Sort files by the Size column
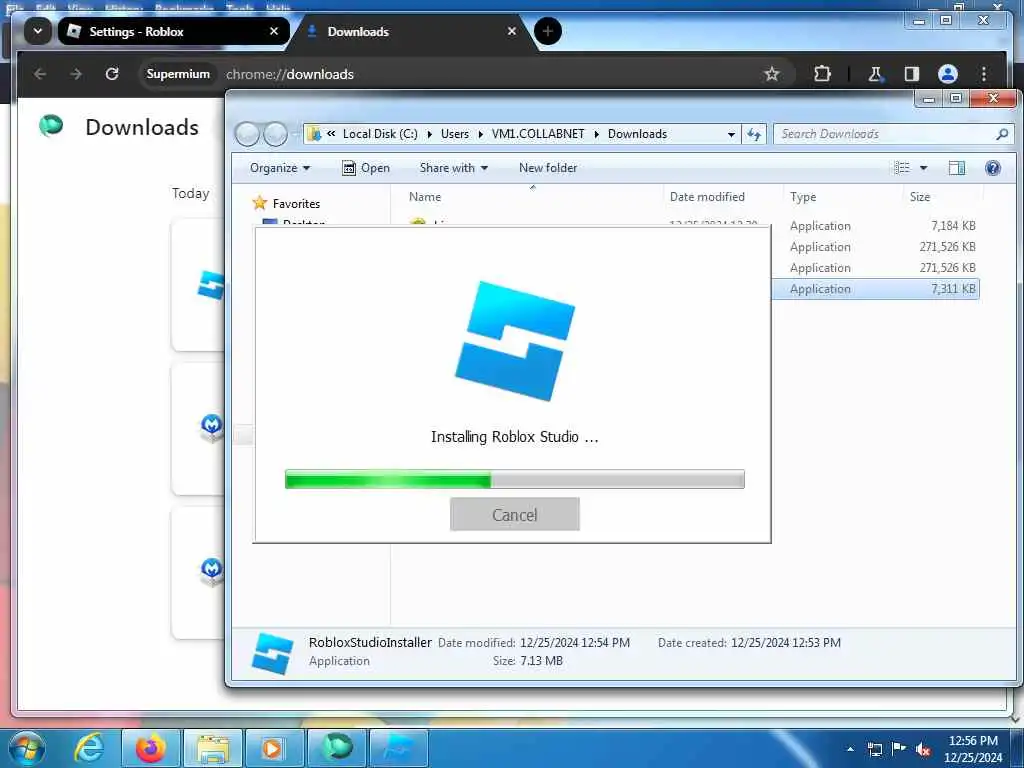 pyautogui.click(x=920, y=197)
